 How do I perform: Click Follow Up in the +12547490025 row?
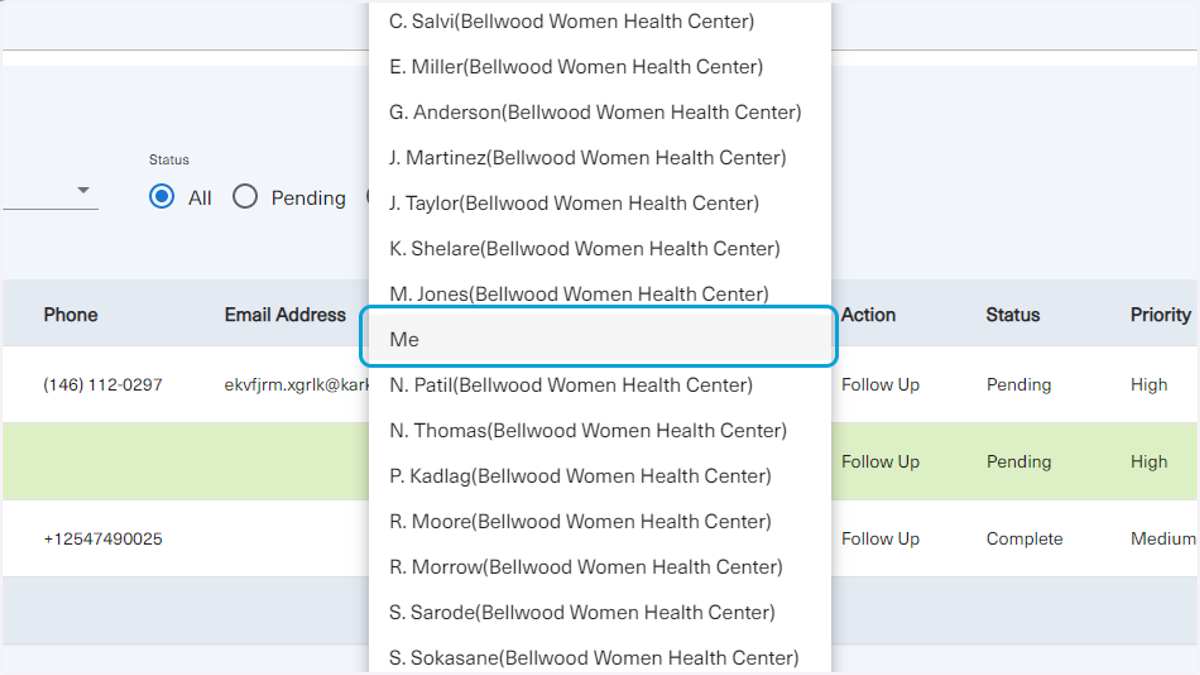(880, 539)
